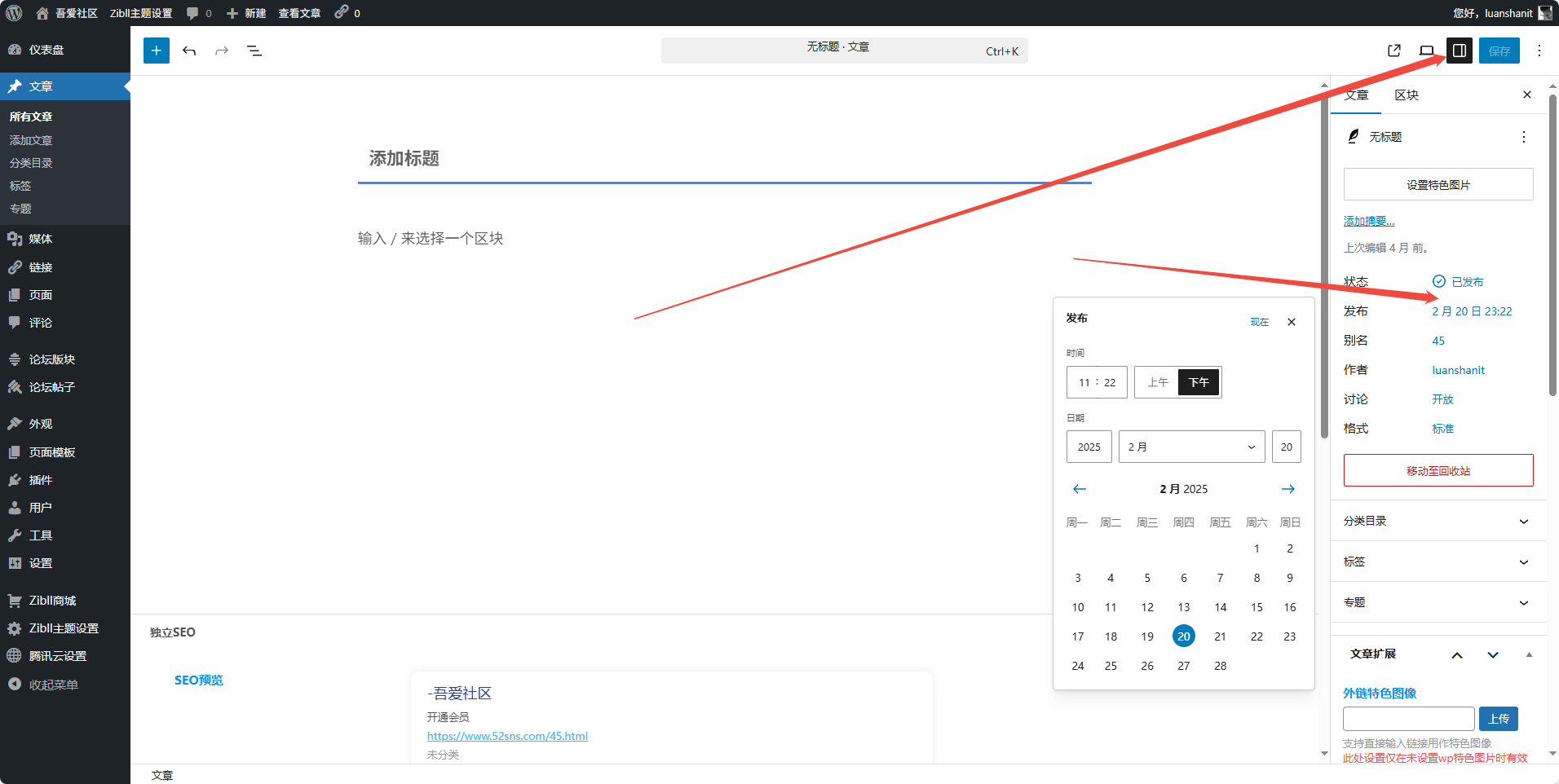This screenshot has width=1559, height=784.
Task: Undo the last edit
Action: (x=189, y=51)
